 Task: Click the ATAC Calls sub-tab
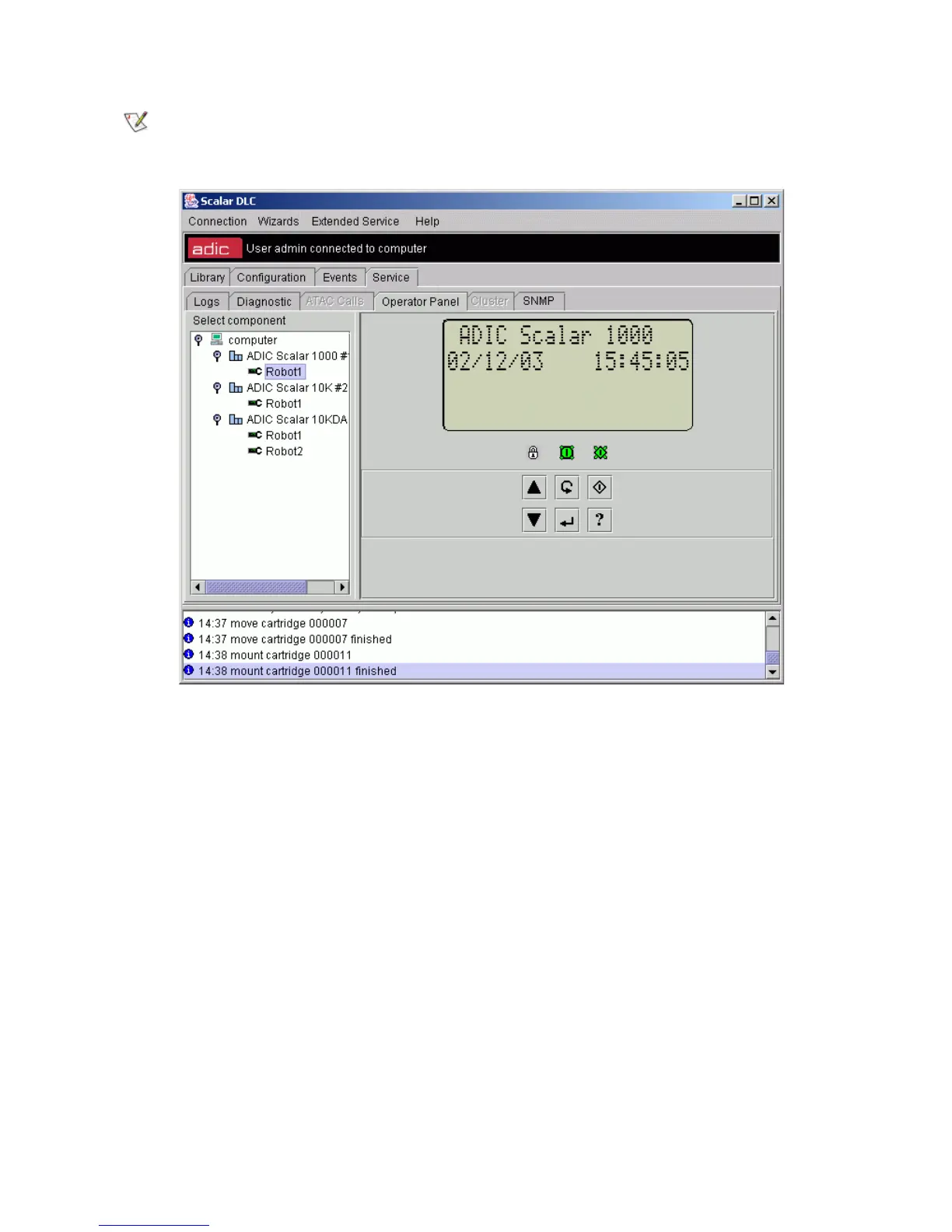335,301
